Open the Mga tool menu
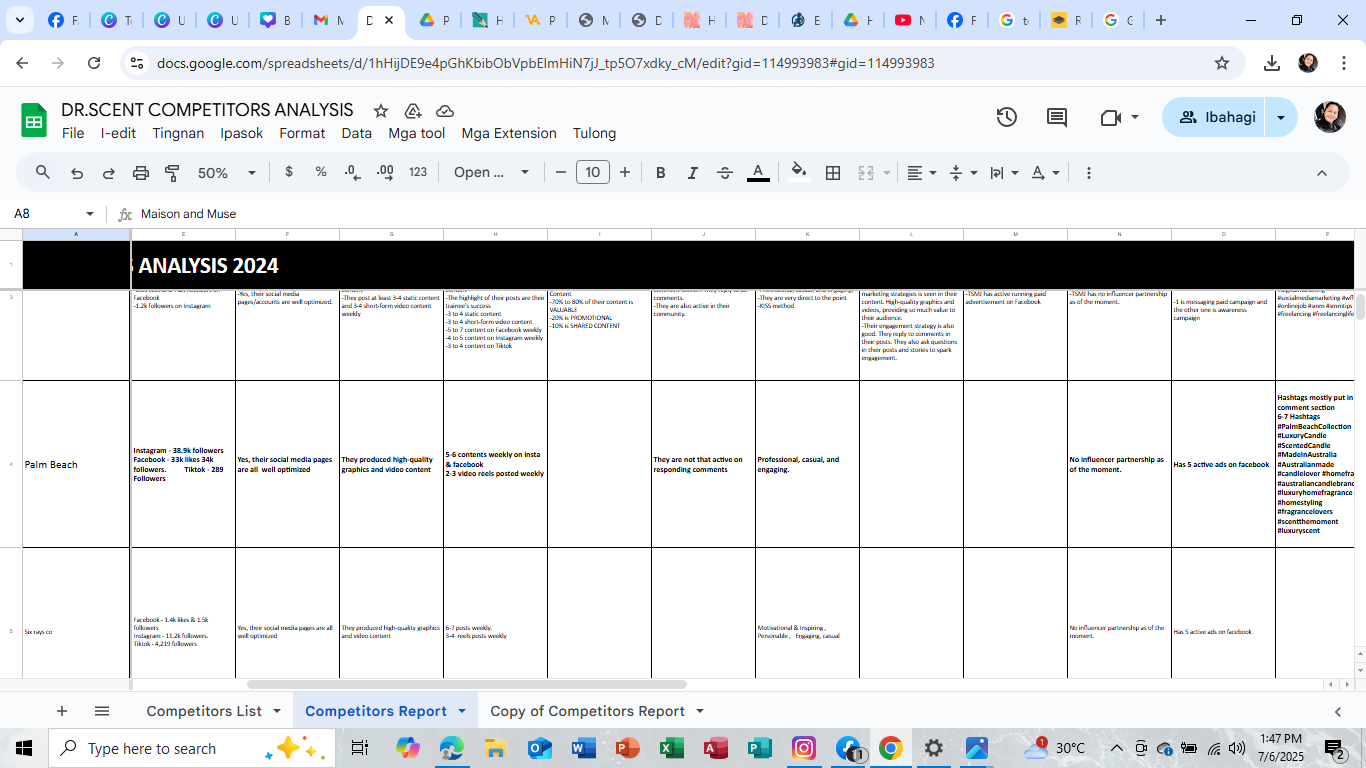This screenshot has width=1366, height=768. point(417,133)
